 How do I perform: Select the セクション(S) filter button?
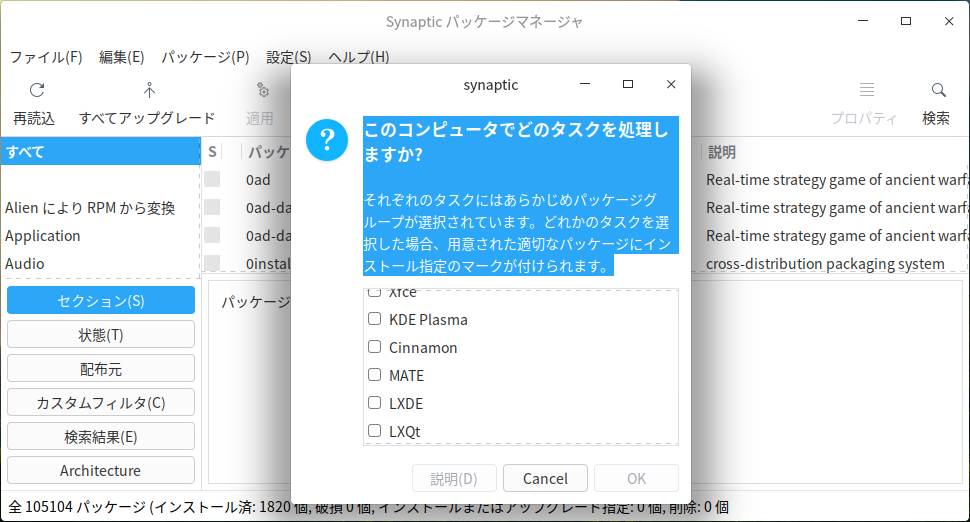(x=101, y=301)
